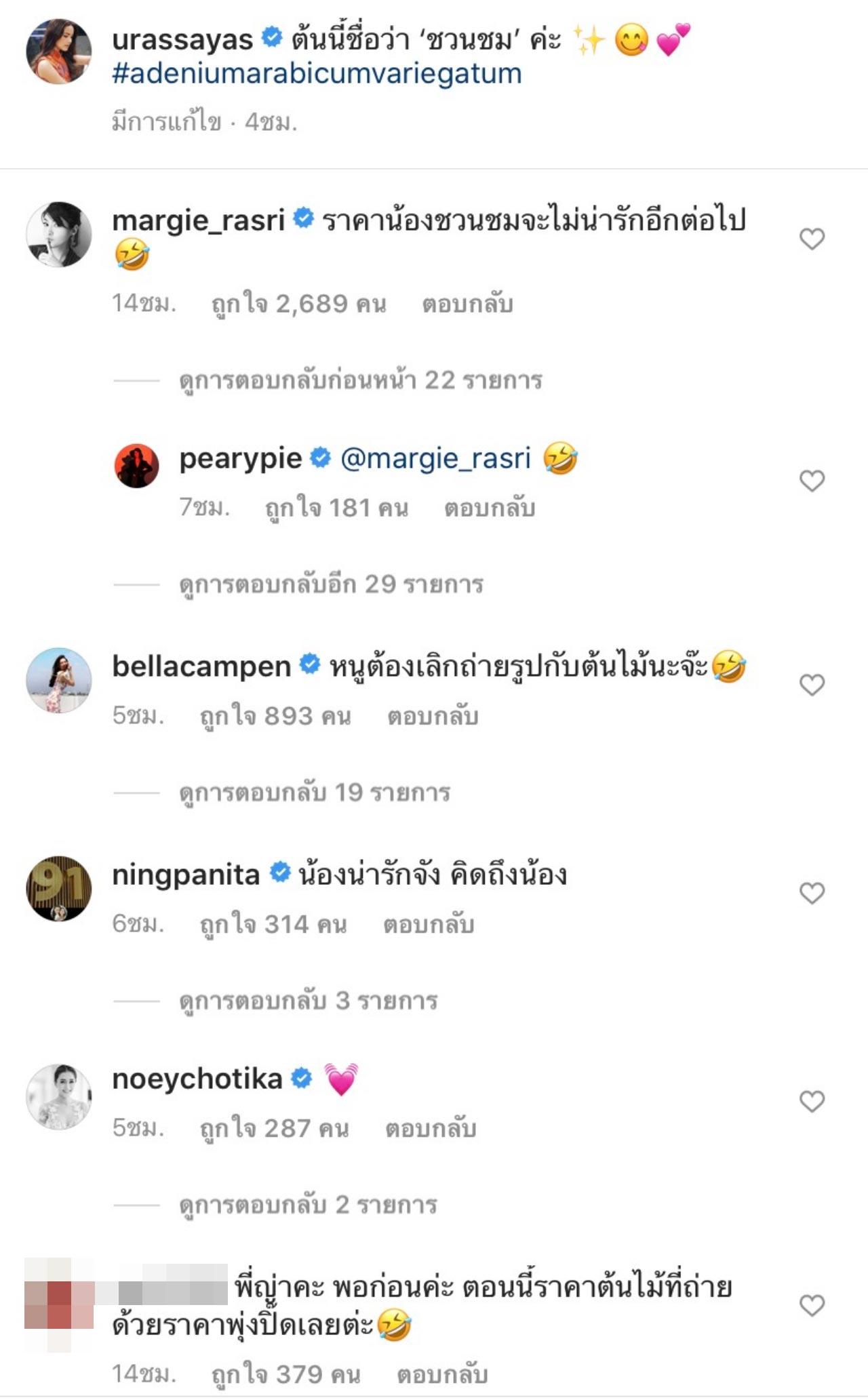Open noeychotika's profile photo

[58, 1096]
